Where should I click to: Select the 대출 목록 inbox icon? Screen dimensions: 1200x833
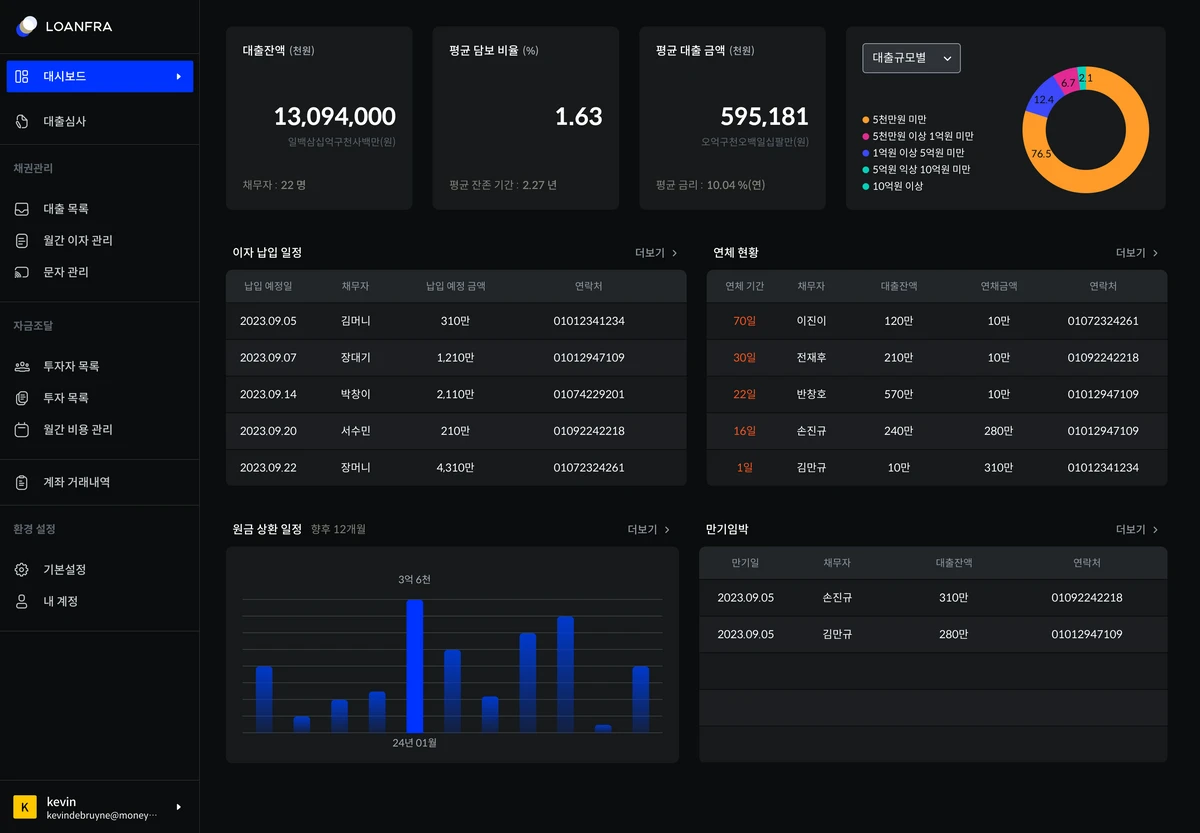point(22,209)
